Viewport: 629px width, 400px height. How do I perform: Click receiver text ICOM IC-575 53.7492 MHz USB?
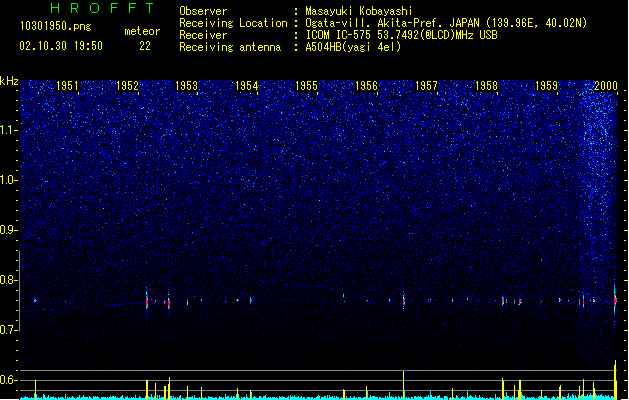coord(402,35)
